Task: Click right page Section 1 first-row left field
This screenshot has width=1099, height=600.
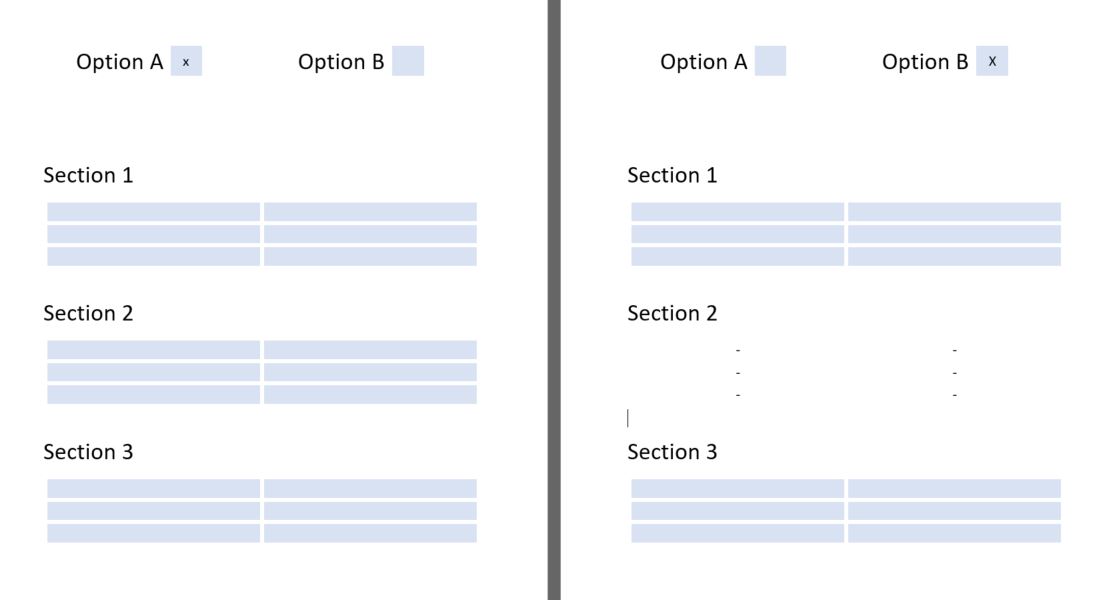Action: coord(737,211)
